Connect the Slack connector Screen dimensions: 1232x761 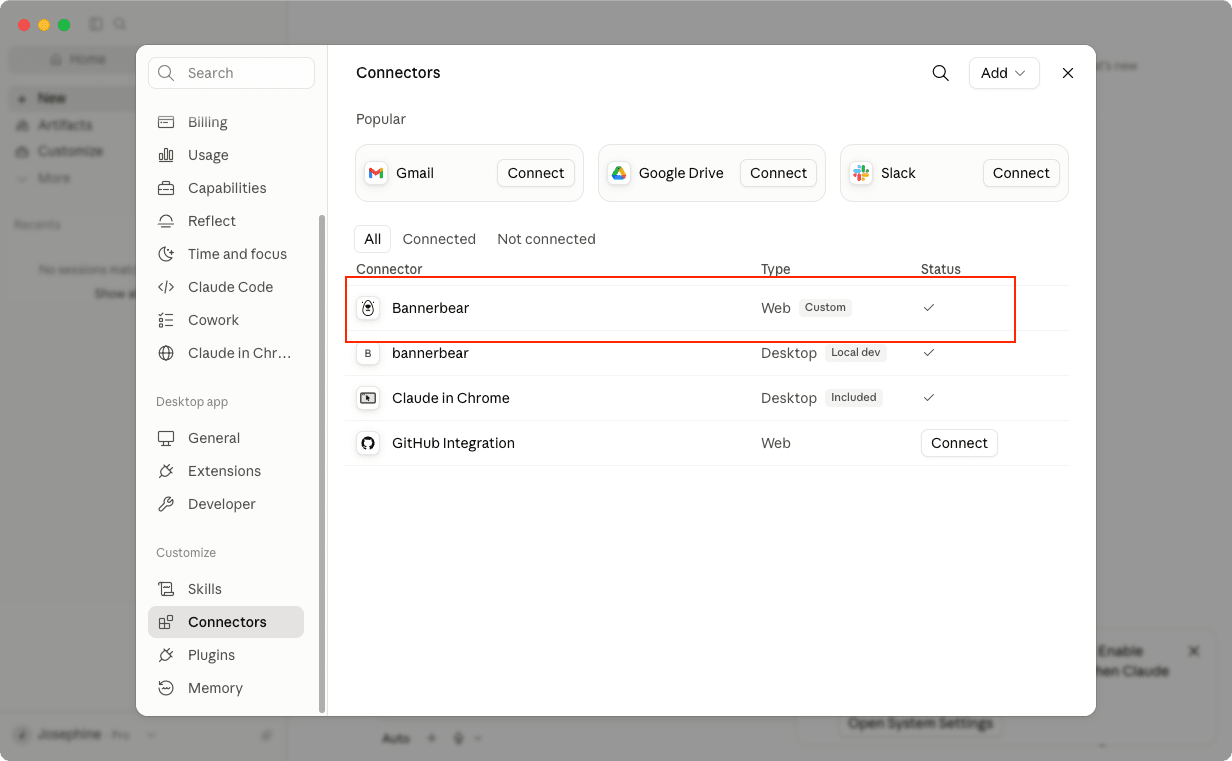[x=1021, y=173]
